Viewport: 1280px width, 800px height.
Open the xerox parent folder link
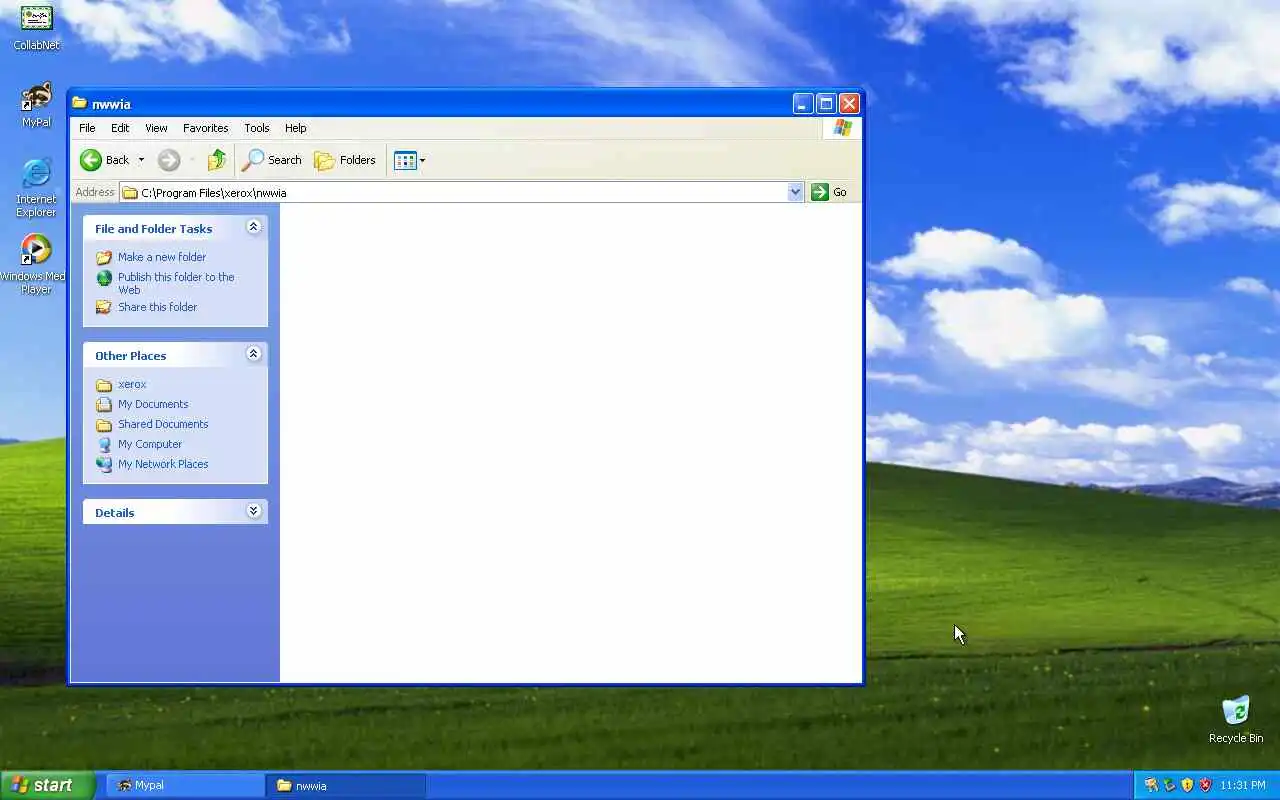point(132,384)
